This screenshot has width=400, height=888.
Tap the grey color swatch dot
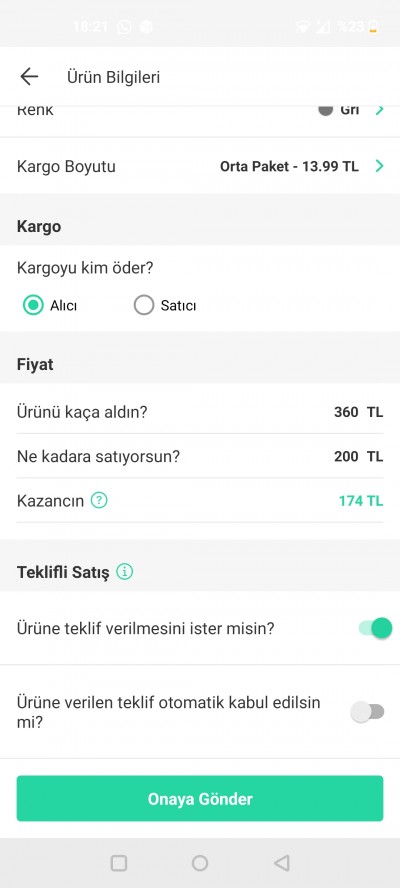[x=325, y=109]
